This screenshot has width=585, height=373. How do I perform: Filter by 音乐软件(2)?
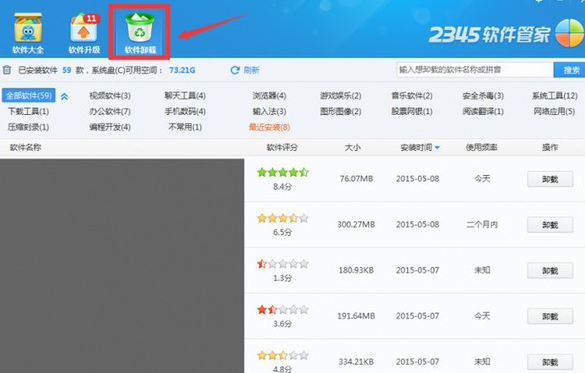412,96
